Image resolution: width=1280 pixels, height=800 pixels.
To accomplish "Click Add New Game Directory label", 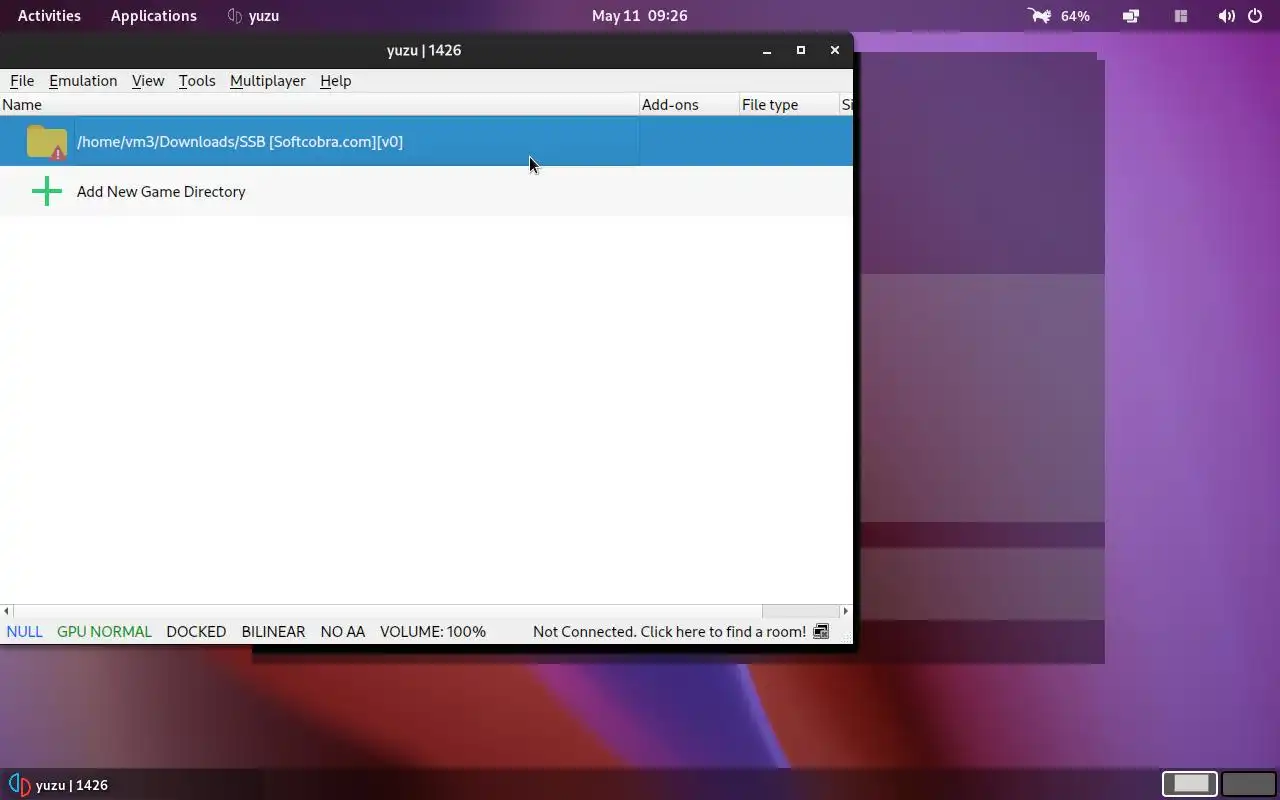I will click(x=161, y=191).
